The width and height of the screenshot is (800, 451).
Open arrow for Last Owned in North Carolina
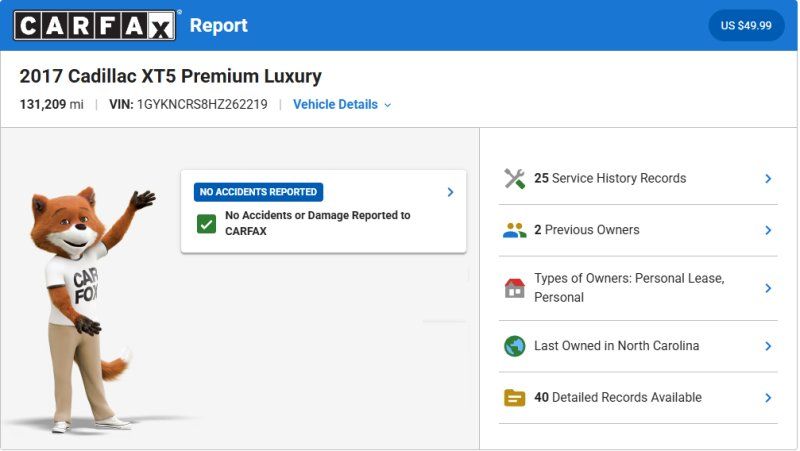(768, 346)
